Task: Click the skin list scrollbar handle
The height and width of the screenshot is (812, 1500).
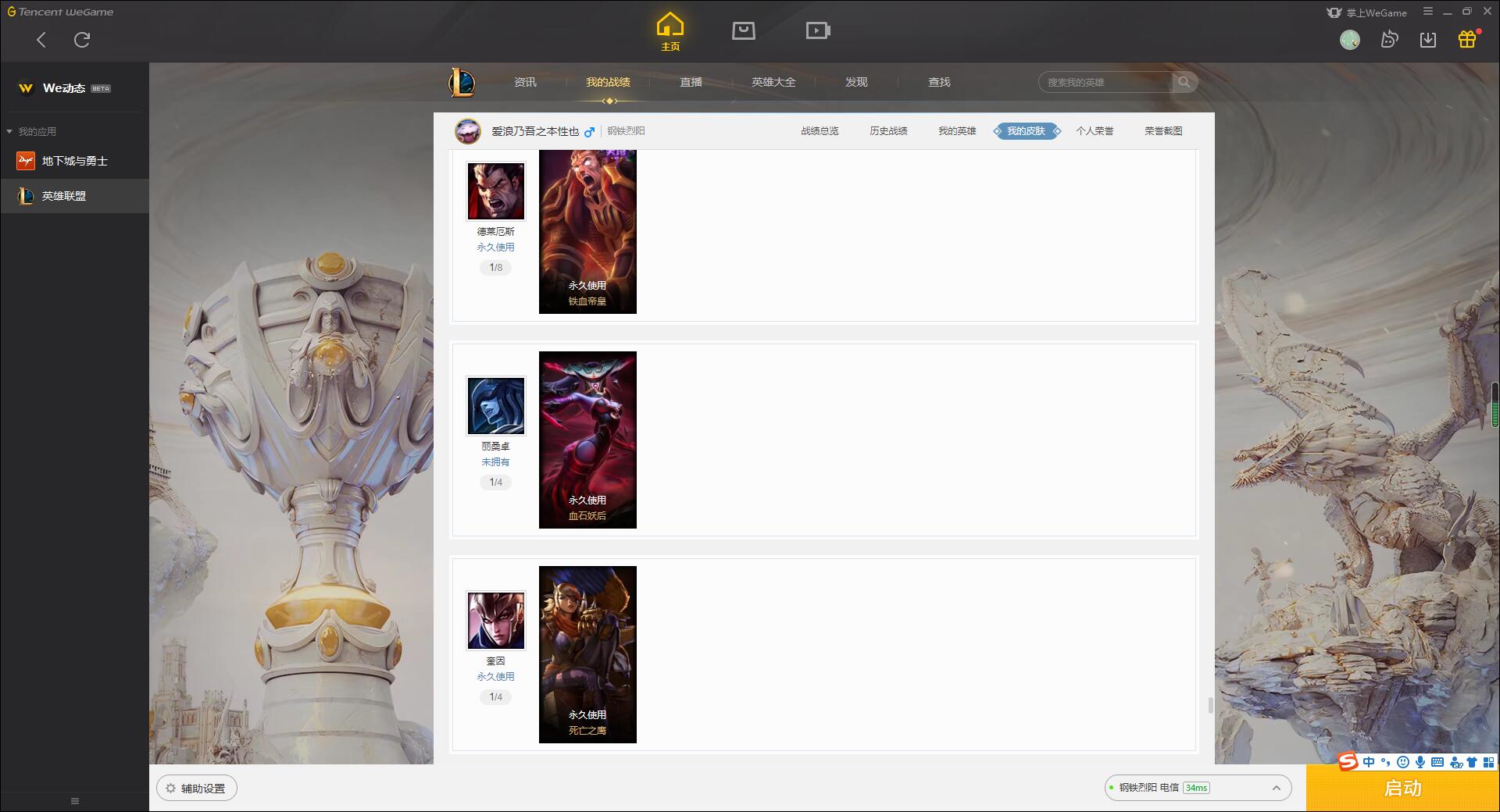Action: coord(1211,706)
